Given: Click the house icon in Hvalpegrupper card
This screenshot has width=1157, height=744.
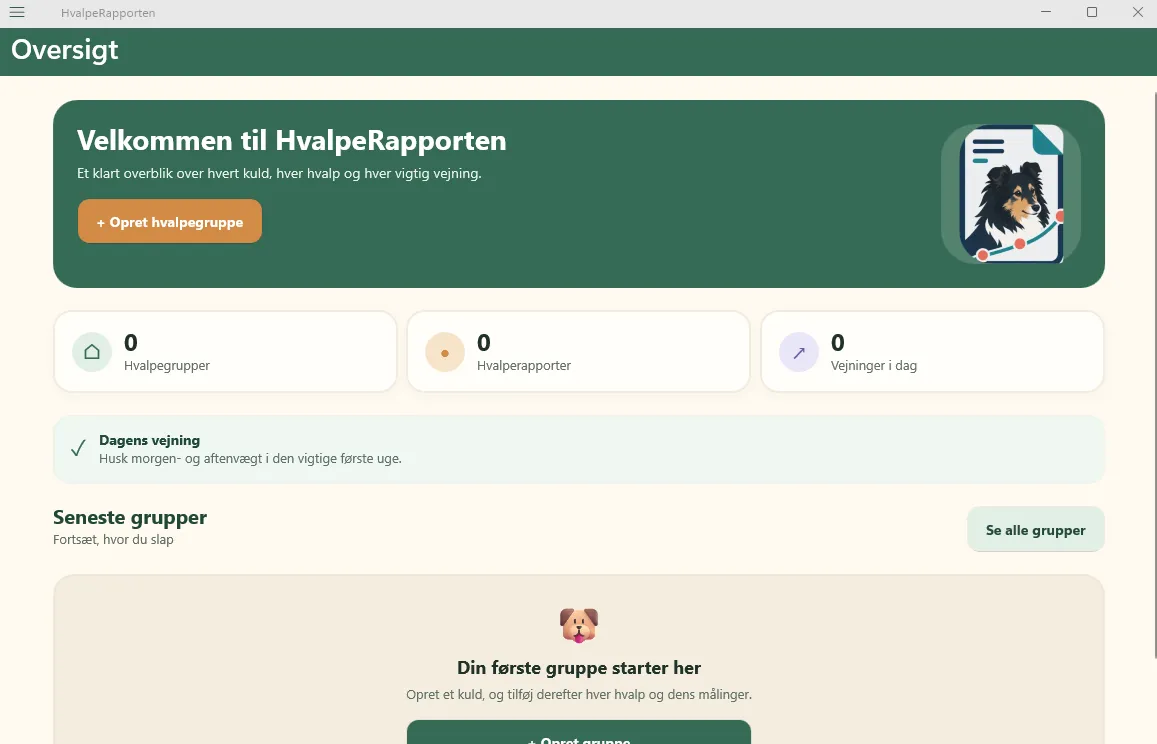Looking at the screenshot, I should [x=91, y=352].
